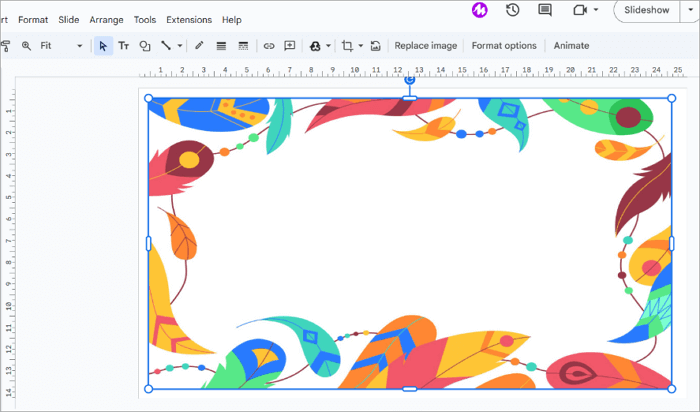Open the Extensions menu
The width and height of the screenshot is (700, 412).
[189, 19]
